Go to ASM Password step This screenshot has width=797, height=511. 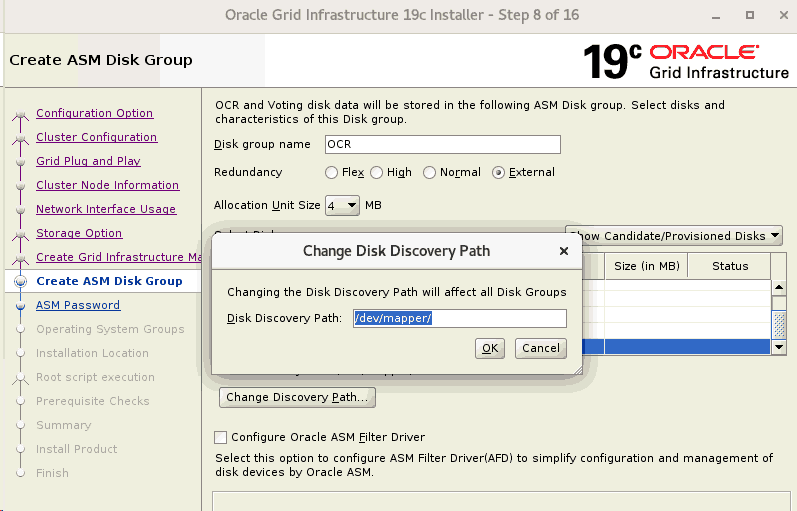78,305
